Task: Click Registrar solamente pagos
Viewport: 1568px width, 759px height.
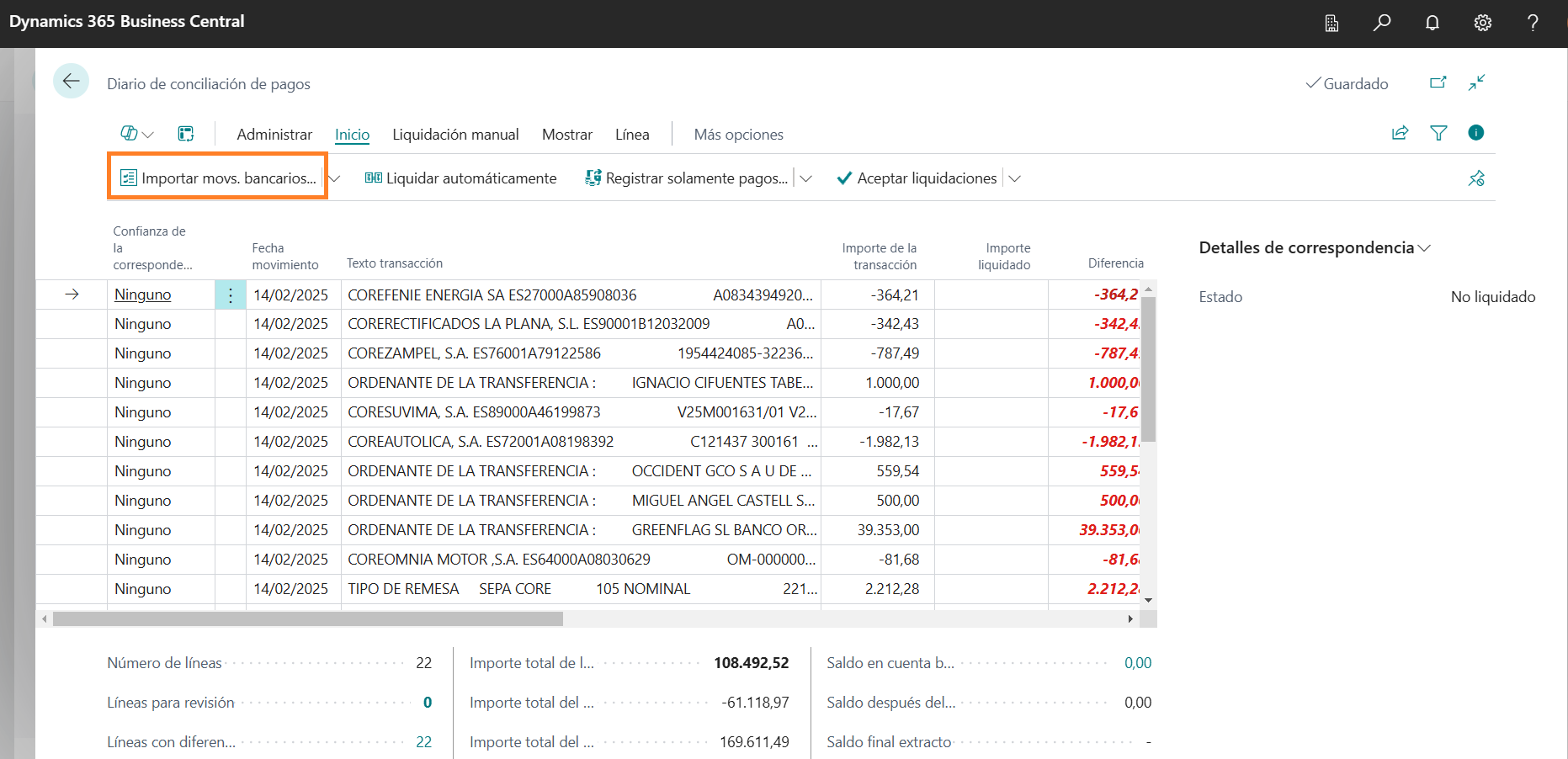Action: pos(687,178)
